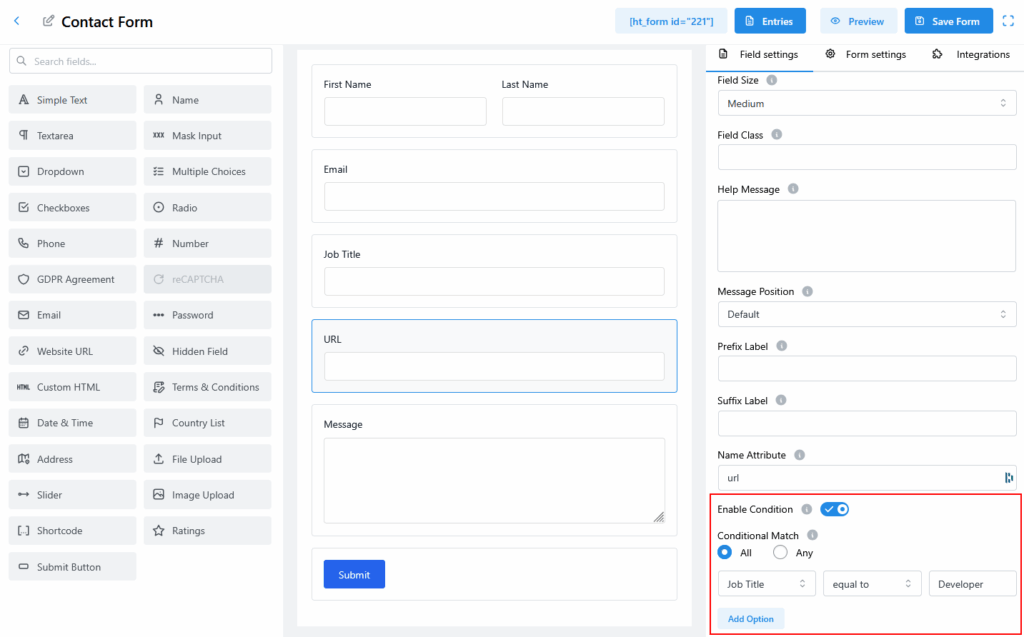Click the info icon next to Enable Condition
This screenshot has height=637, width=1024.
tap(807, 510)
